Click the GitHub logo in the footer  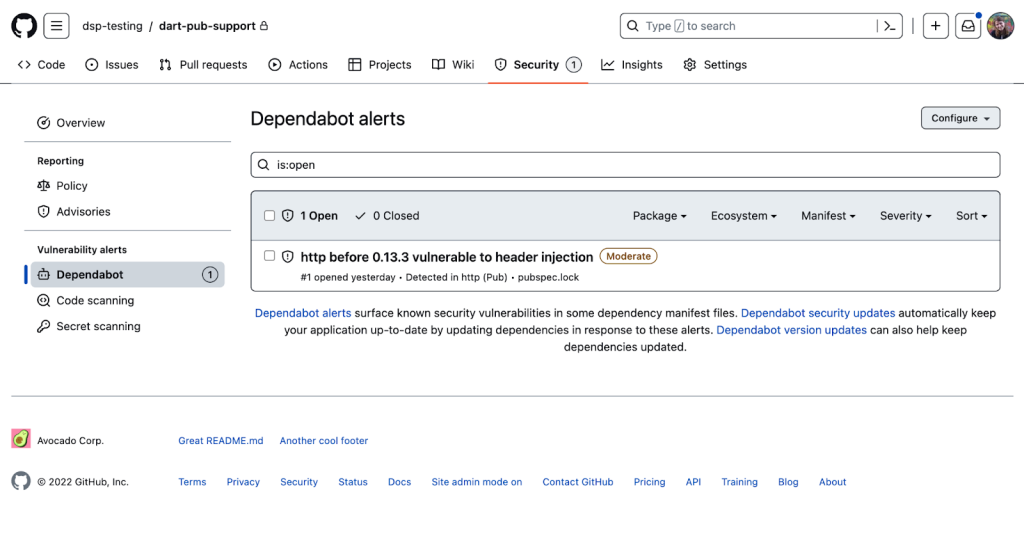[x=21, y=481]
